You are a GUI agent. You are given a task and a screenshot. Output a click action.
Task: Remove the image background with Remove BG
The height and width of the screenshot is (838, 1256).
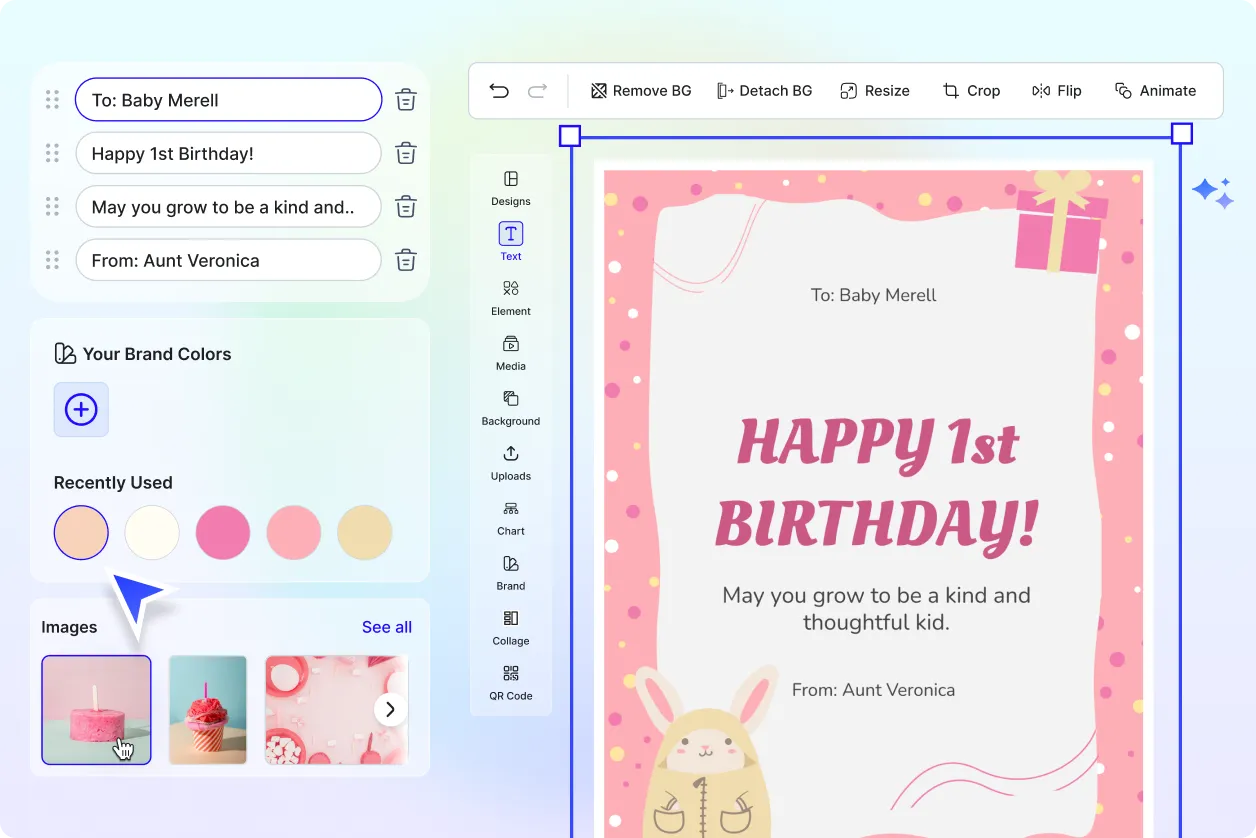[x=640, y=90]
